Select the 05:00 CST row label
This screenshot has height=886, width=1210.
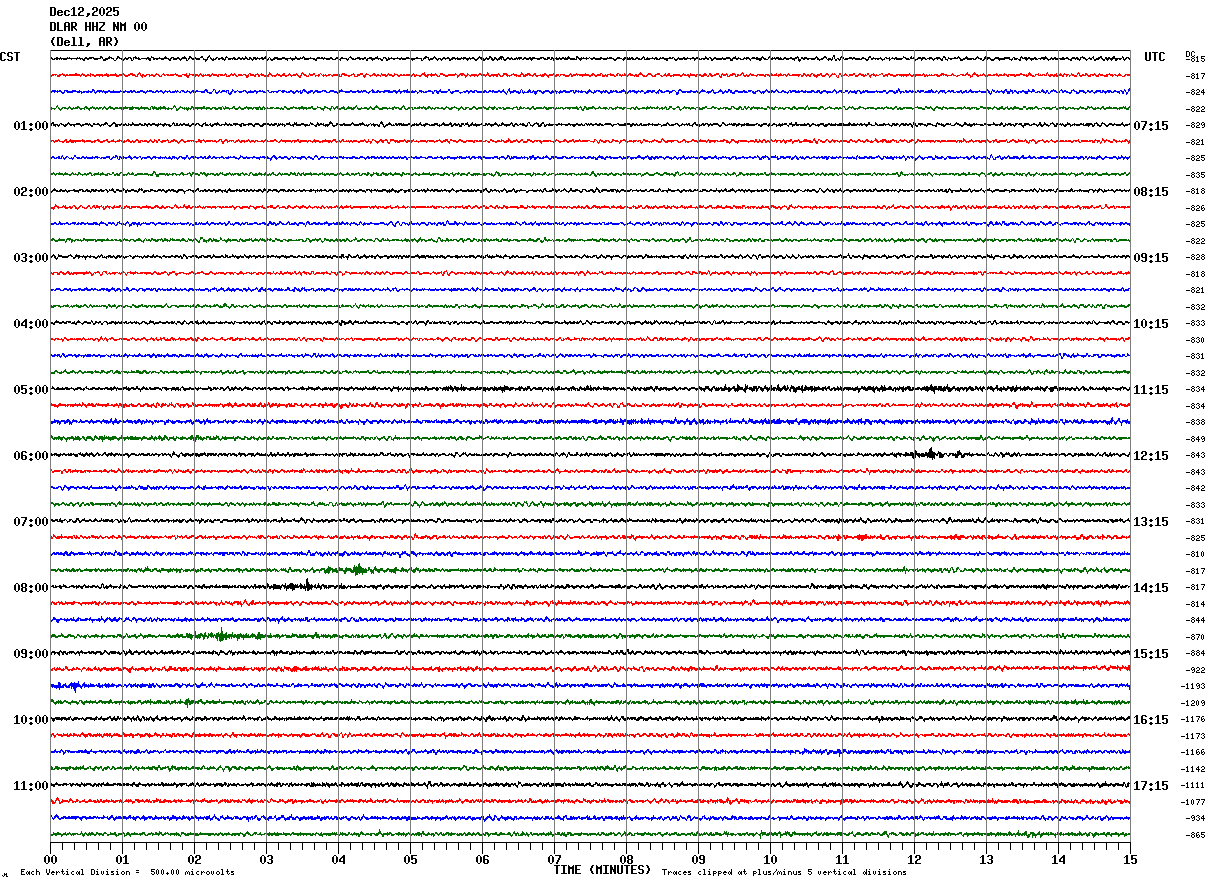click(x=30, y=390)
